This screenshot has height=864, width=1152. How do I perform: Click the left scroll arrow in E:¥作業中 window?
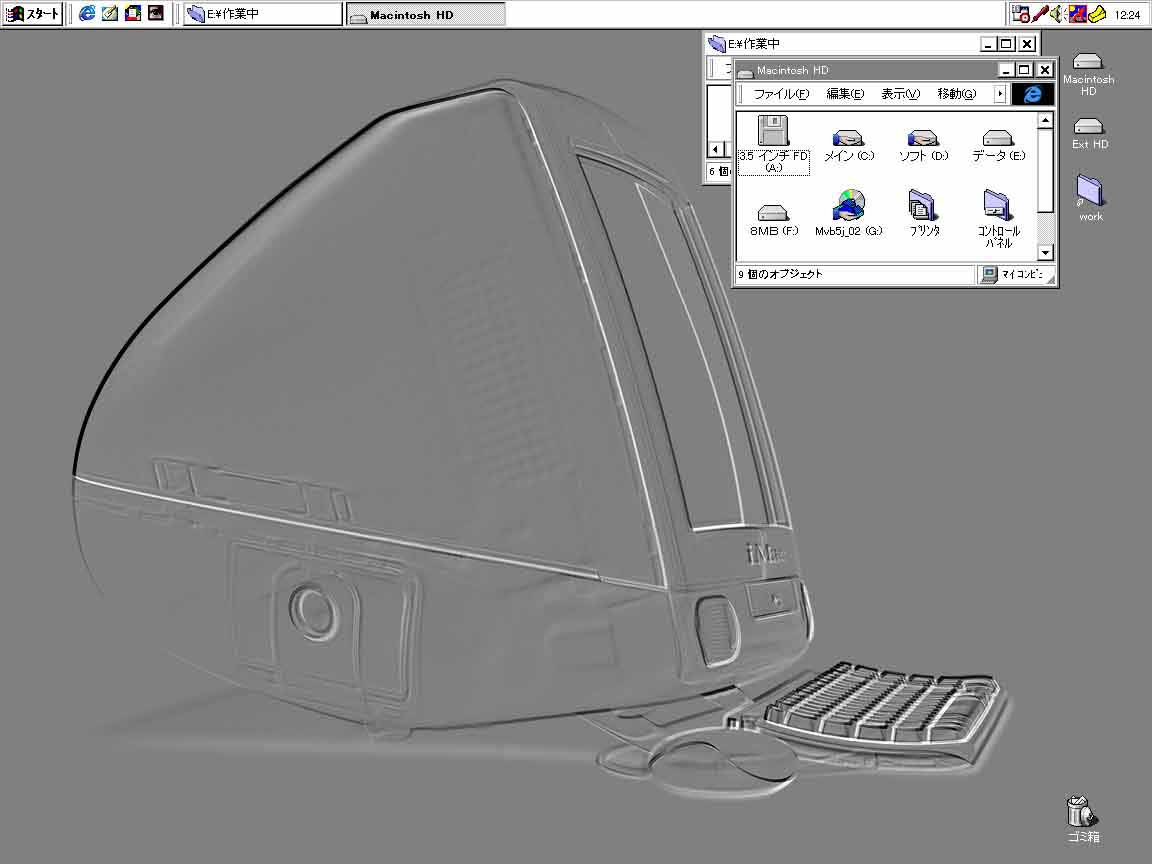click(x=715, y=149)
